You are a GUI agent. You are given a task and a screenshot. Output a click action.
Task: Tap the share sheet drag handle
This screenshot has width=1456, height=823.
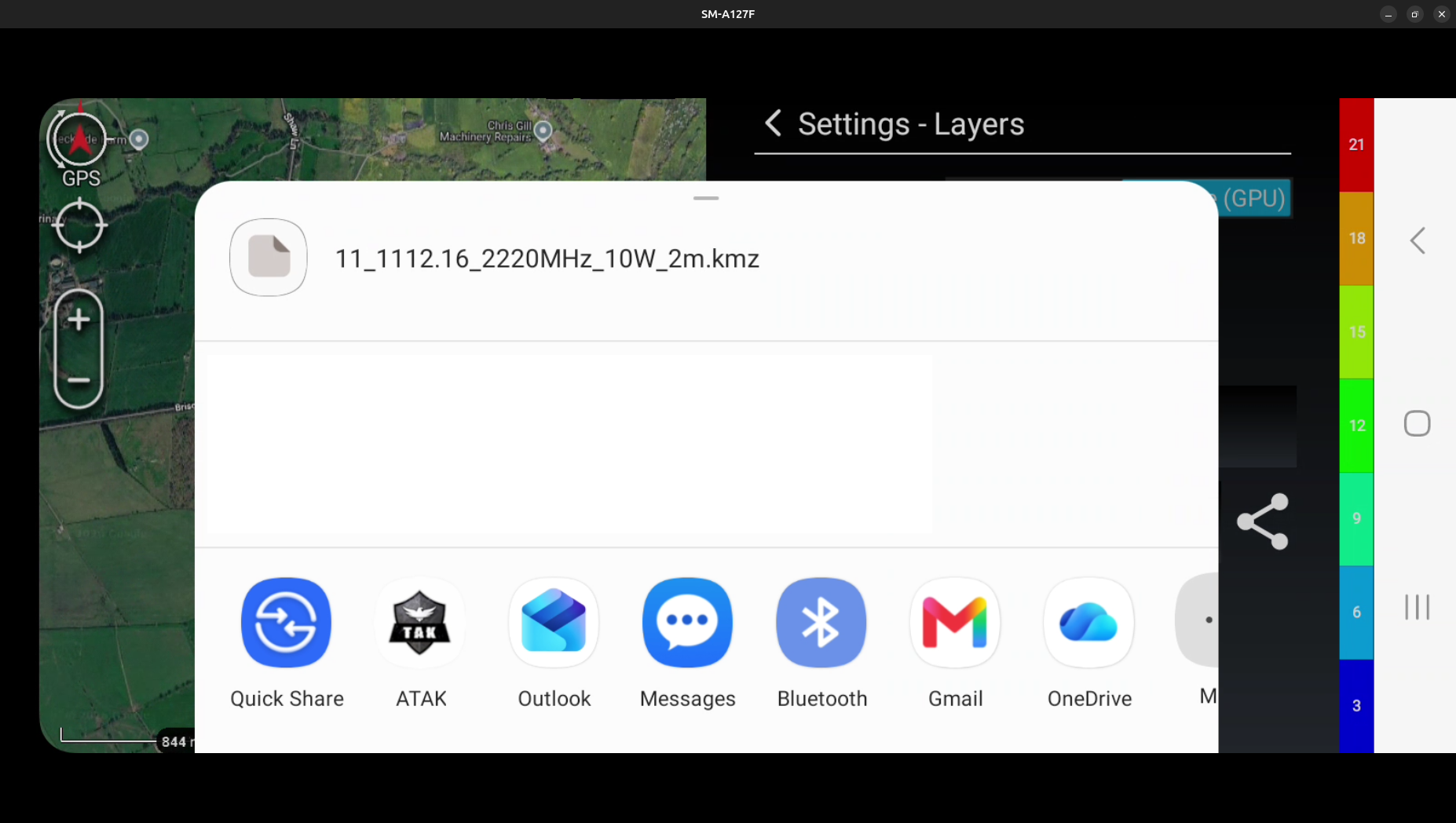(x=706, y=198)
